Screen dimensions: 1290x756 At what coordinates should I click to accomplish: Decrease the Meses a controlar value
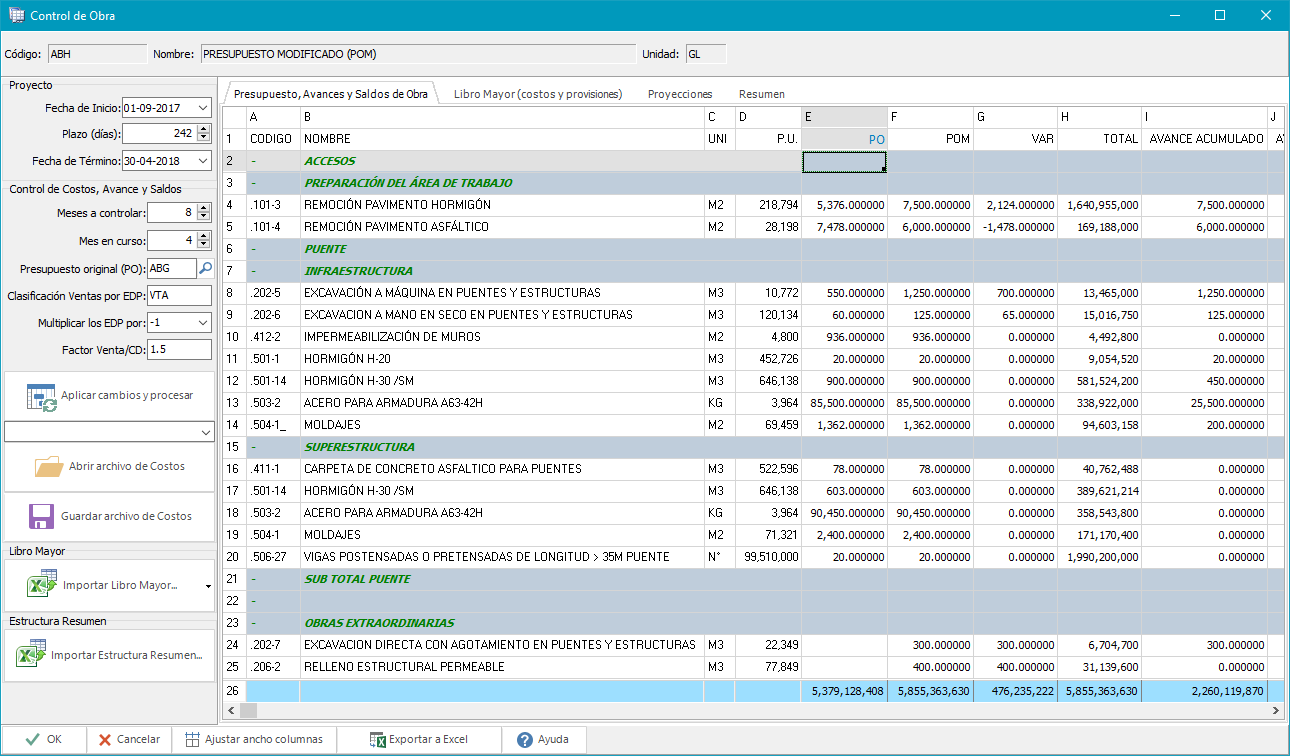pos(204,217)
